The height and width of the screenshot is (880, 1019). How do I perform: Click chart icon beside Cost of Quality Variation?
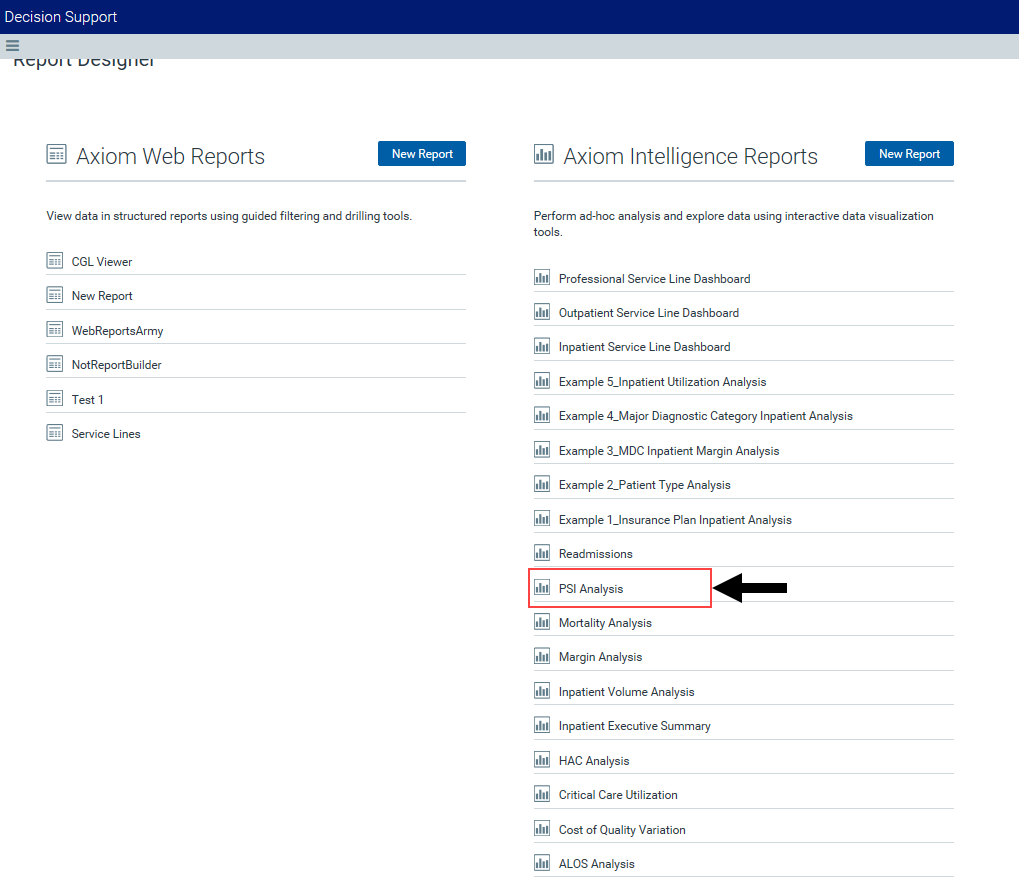542,829
